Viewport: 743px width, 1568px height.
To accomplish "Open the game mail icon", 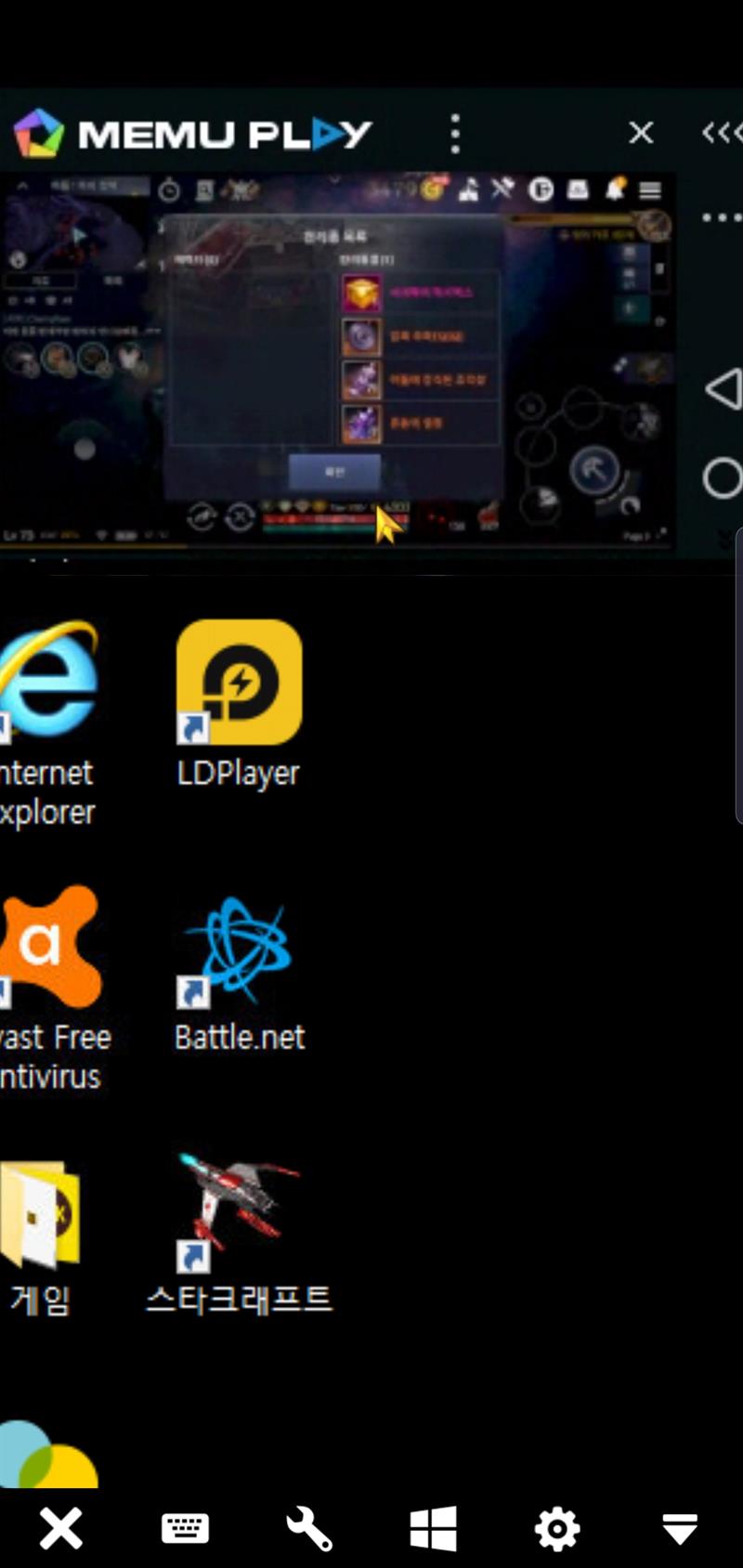I will [x=578, y=190].
